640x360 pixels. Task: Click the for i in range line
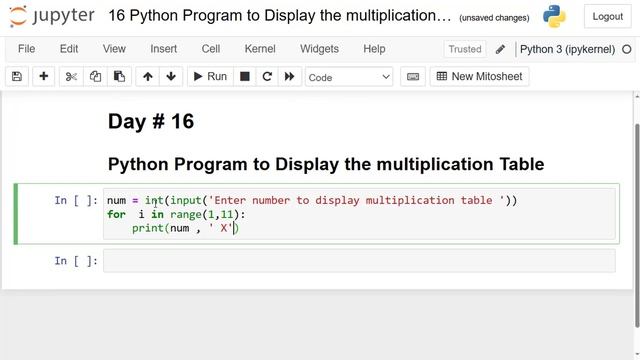176,214
